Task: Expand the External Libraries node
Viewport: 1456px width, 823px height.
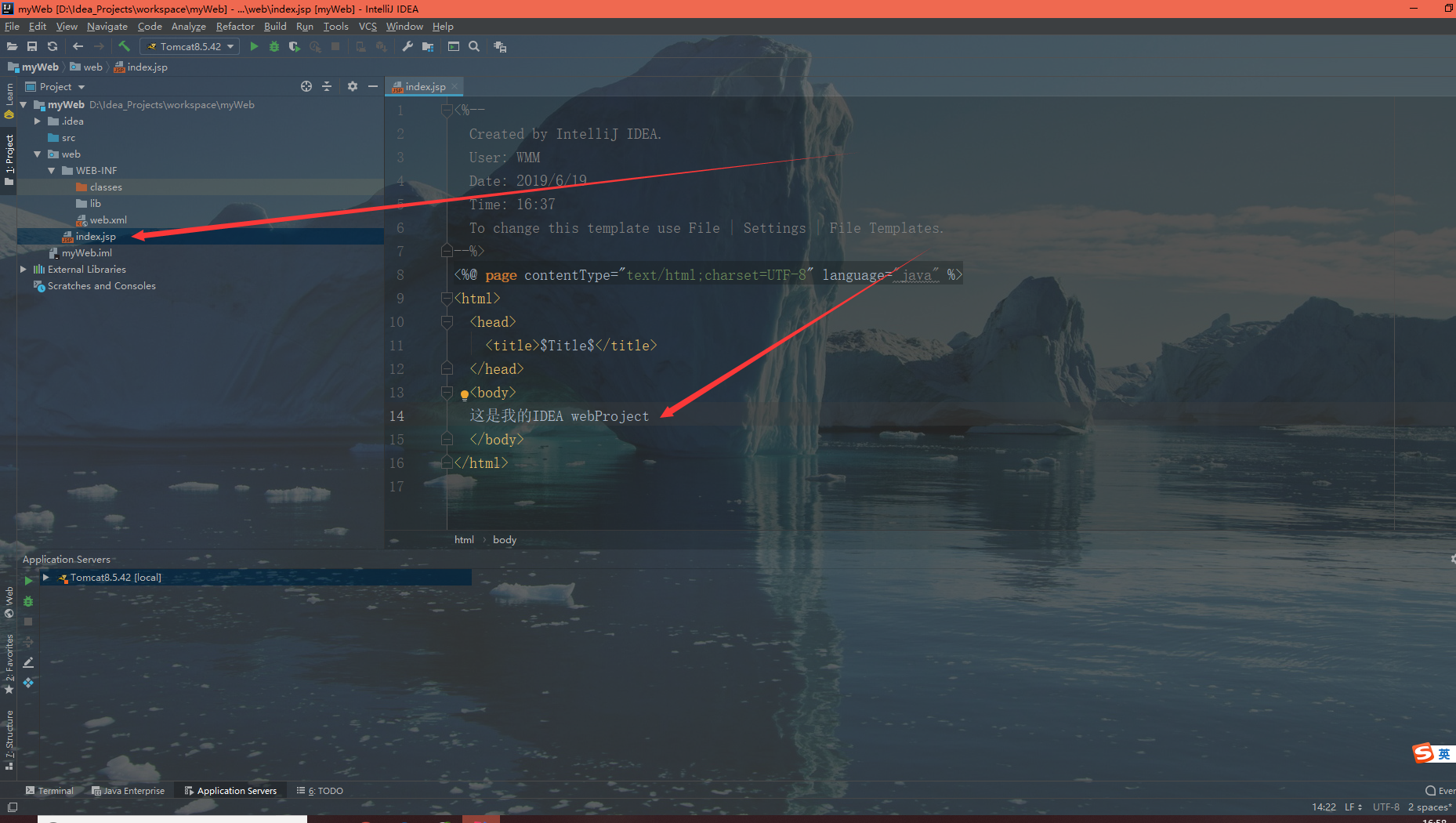Action: 24,269
